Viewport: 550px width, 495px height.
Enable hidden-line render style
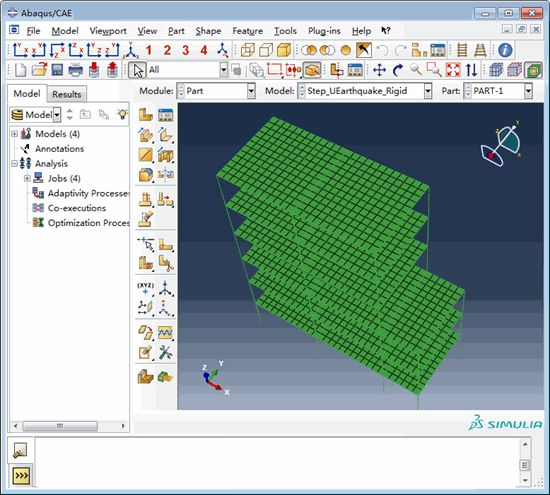[266, 50]
